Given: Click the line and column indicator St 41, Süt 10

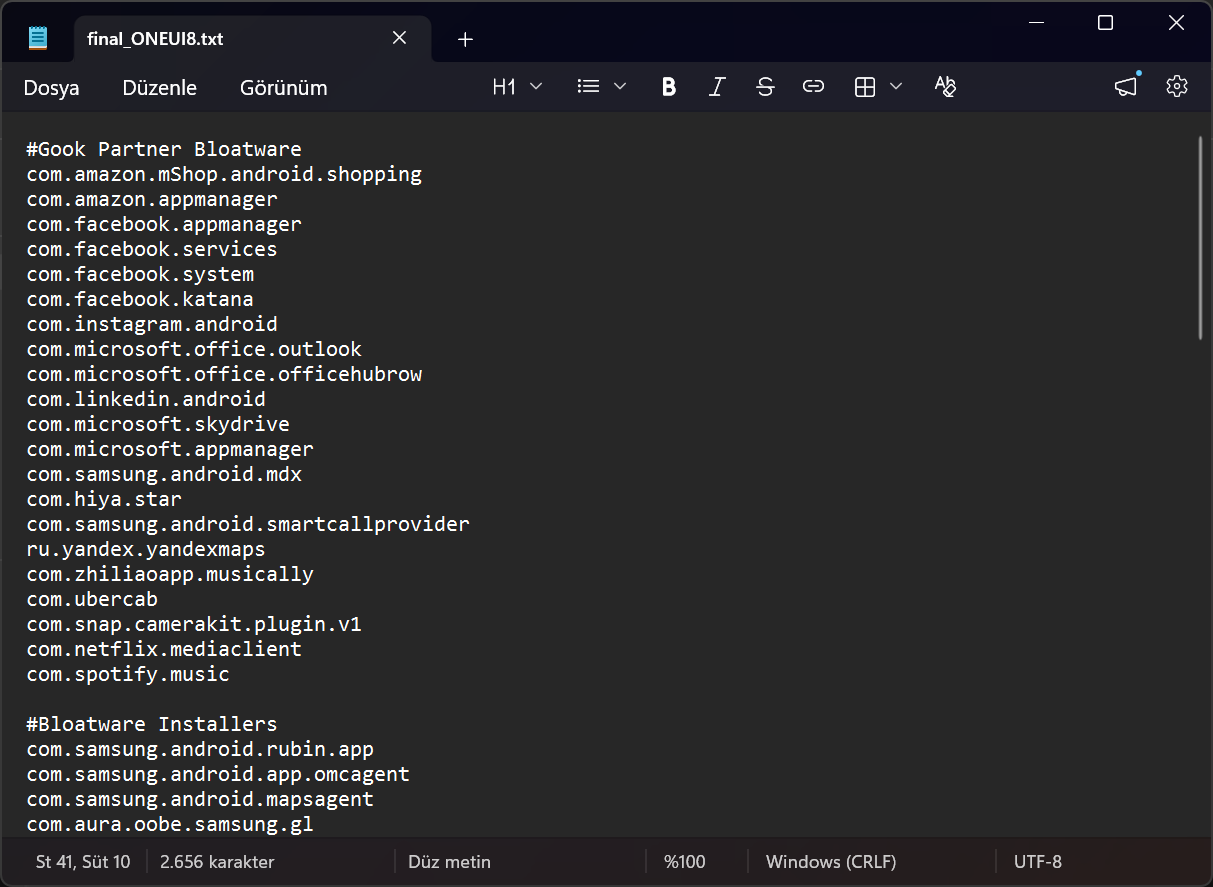Looking at the screenshot, I should point(83,862).
